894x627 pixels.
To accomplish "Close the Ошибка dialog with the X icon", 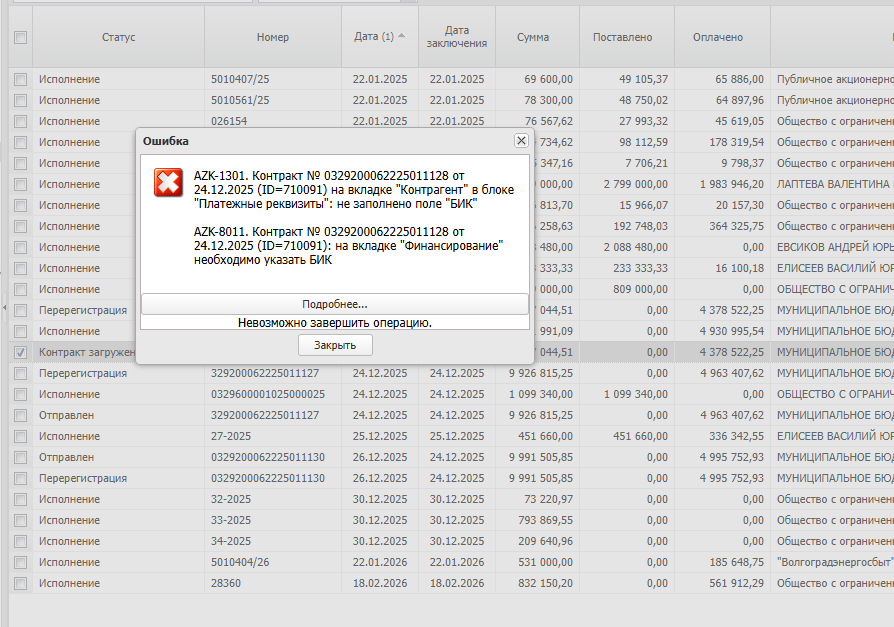I will (x=521, y=140).
